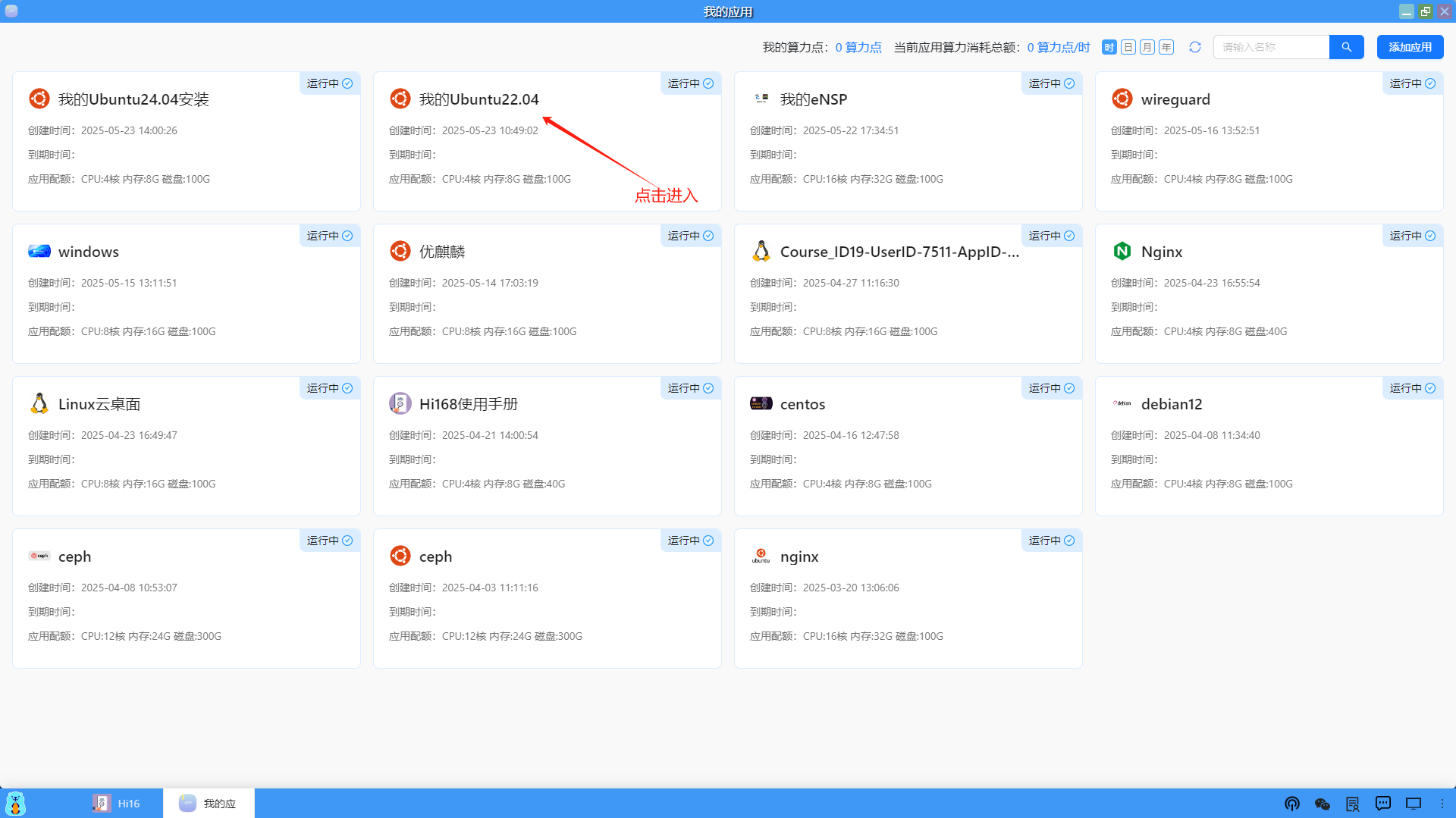Click the 0 算力点 balance link
1456x818 pixels.
click(858, 47)
